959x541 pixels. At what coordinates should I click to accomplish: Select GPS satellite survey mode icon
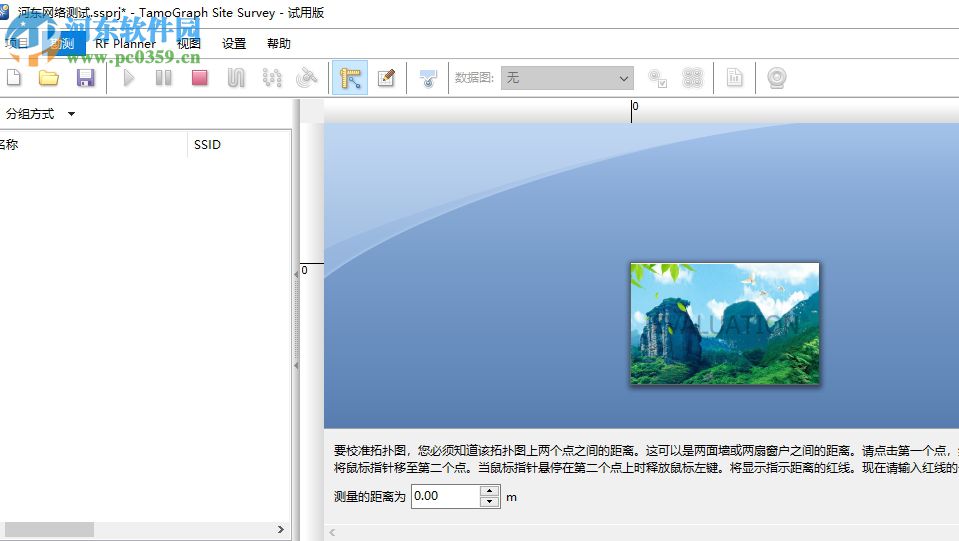[307, 78]
